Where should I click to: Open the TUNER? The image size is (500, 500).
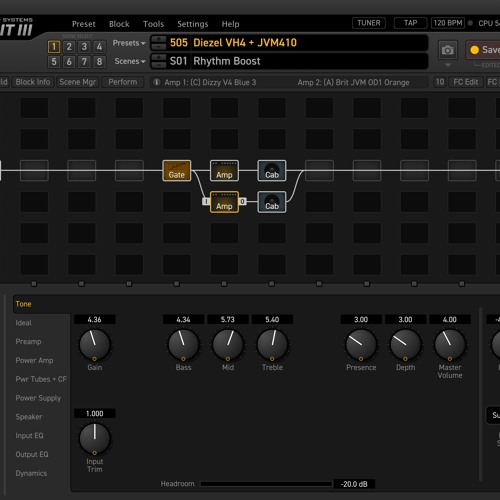point(369,23)
